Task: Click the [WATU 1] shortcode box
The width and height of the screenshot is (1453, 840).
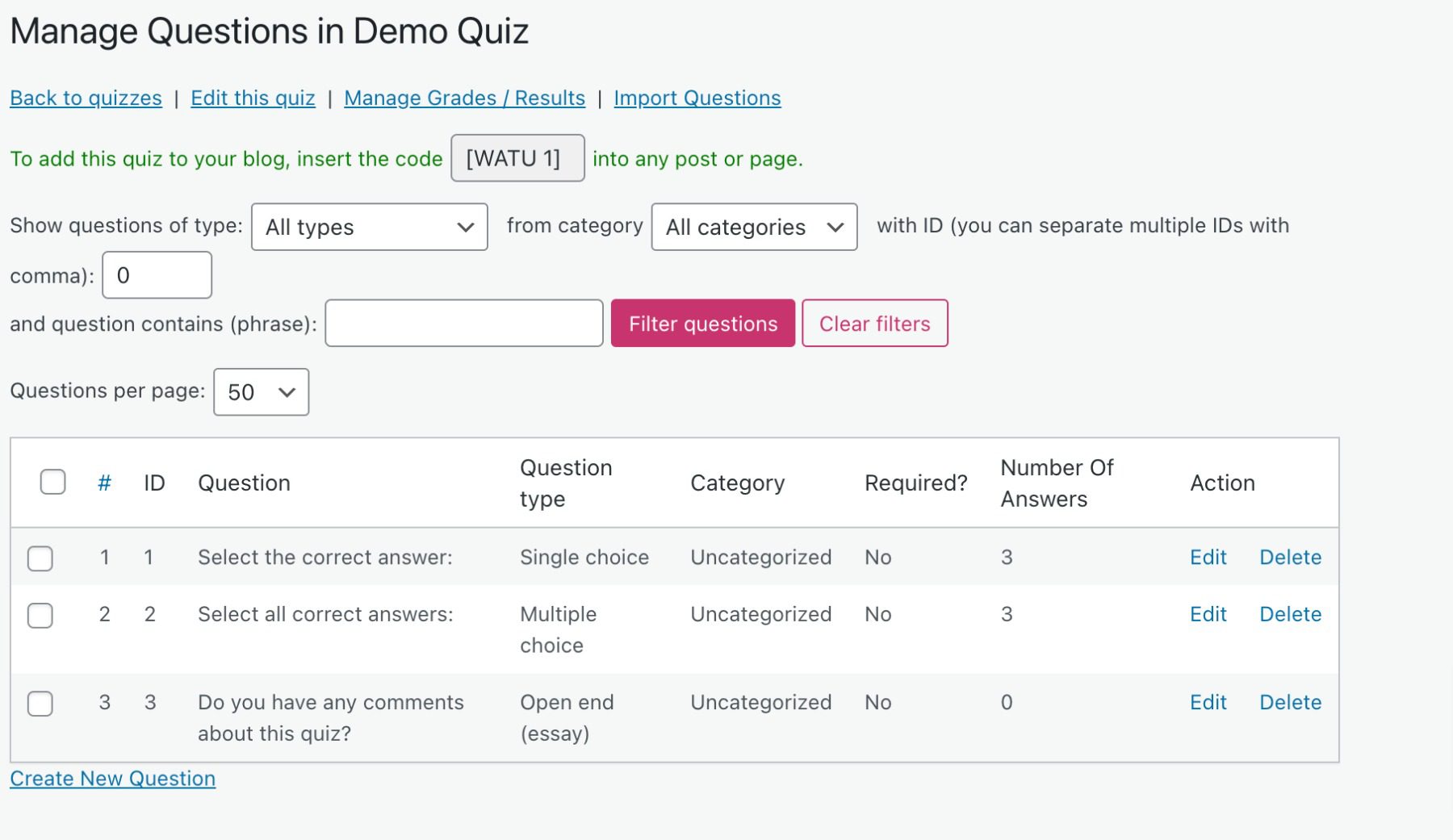Action: [517, 158]
